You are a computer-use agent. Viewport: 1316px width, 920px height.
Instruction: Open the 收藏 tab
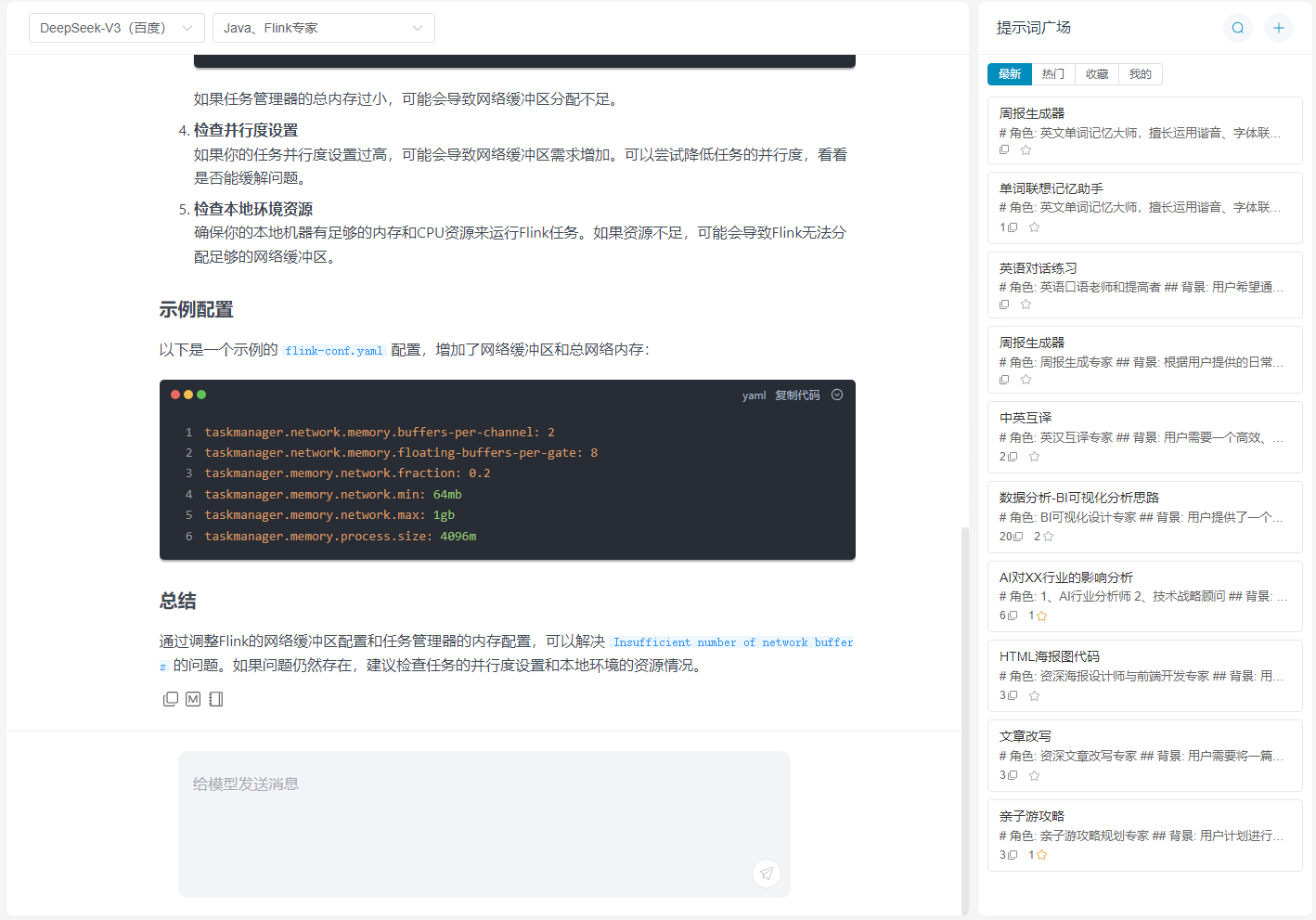coord(1097,74)
